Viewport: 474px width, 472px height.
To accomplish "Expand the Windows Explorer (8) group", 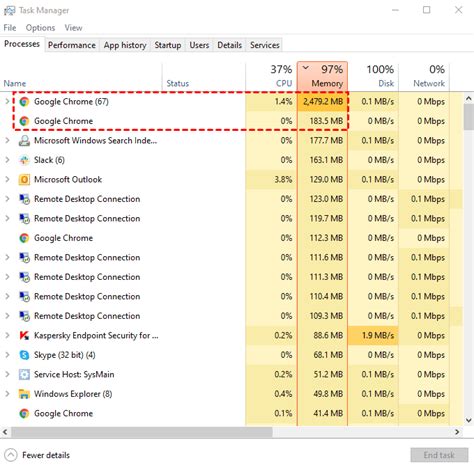I will pyautogui.click(x=7, y=394).
